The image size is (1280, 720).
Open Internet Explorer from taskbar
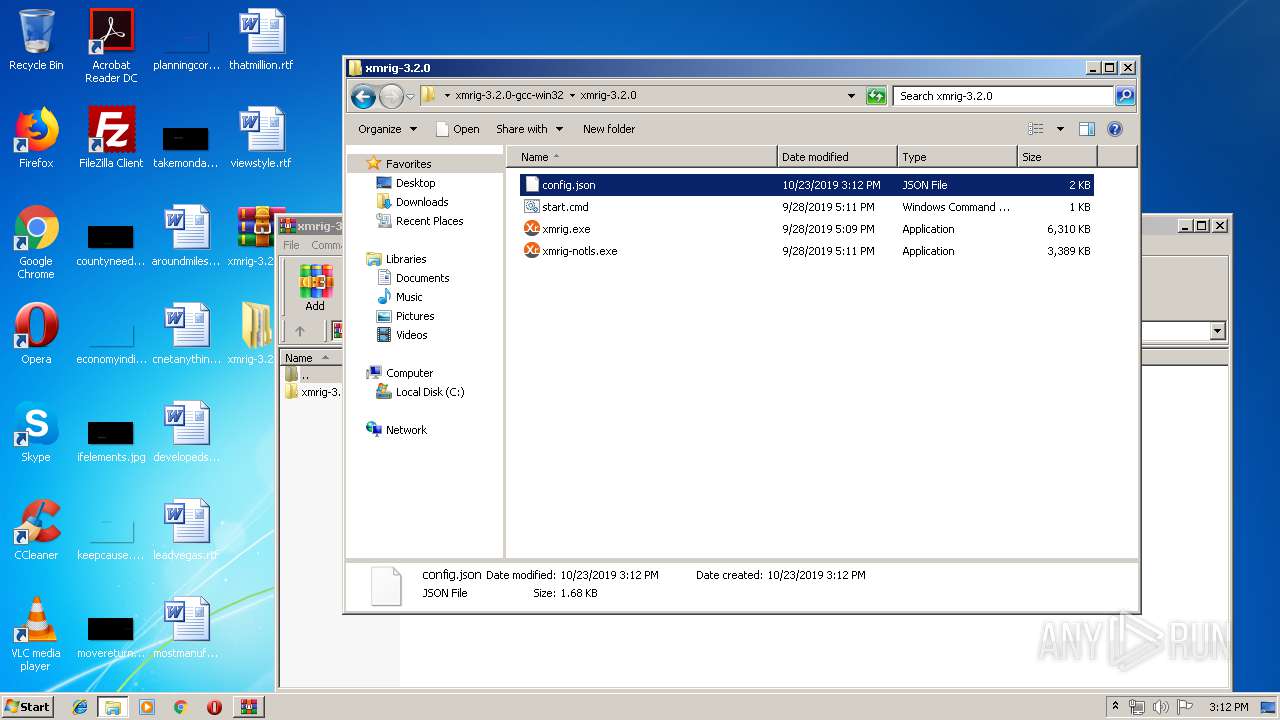(80, 707)
